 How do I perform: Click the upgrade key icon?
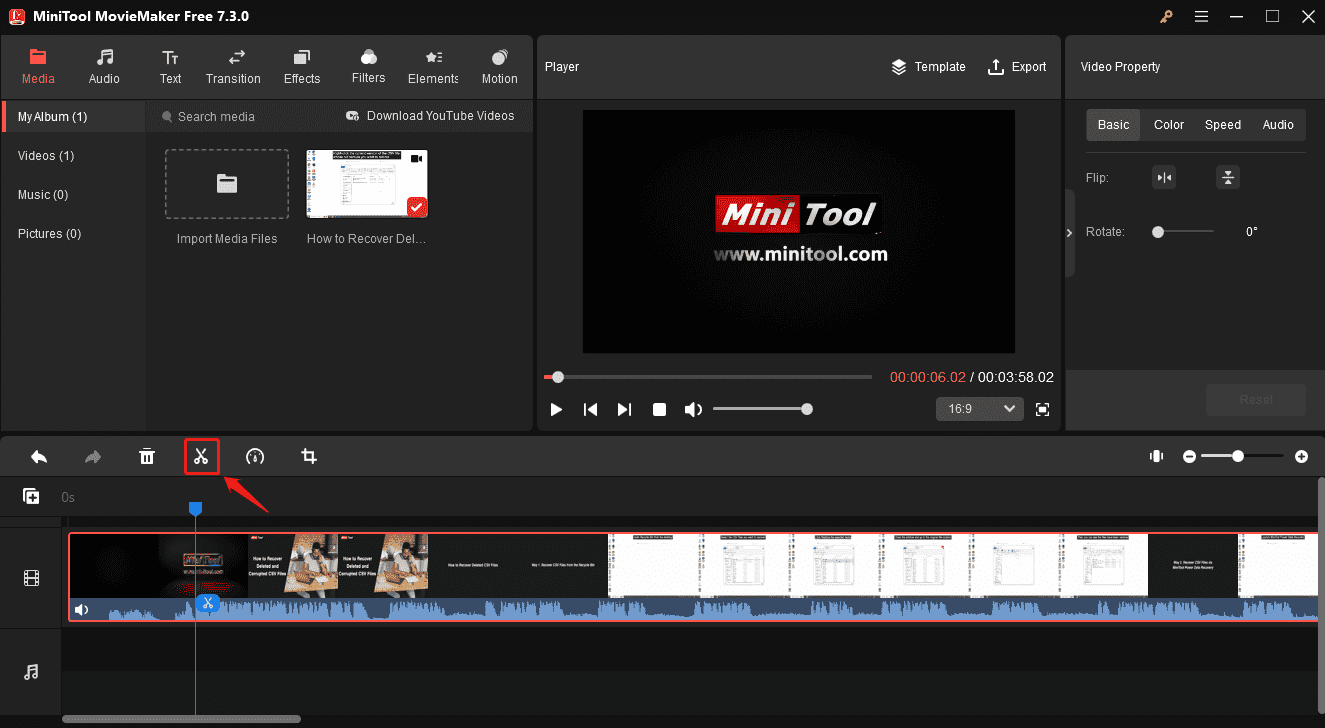pos(1166,17)
